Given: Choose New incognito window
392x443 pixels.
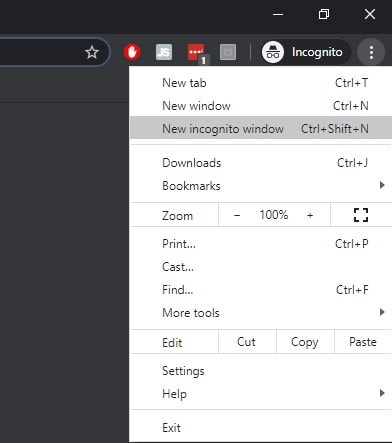Looking at the screenshot, I should [261, 128].
